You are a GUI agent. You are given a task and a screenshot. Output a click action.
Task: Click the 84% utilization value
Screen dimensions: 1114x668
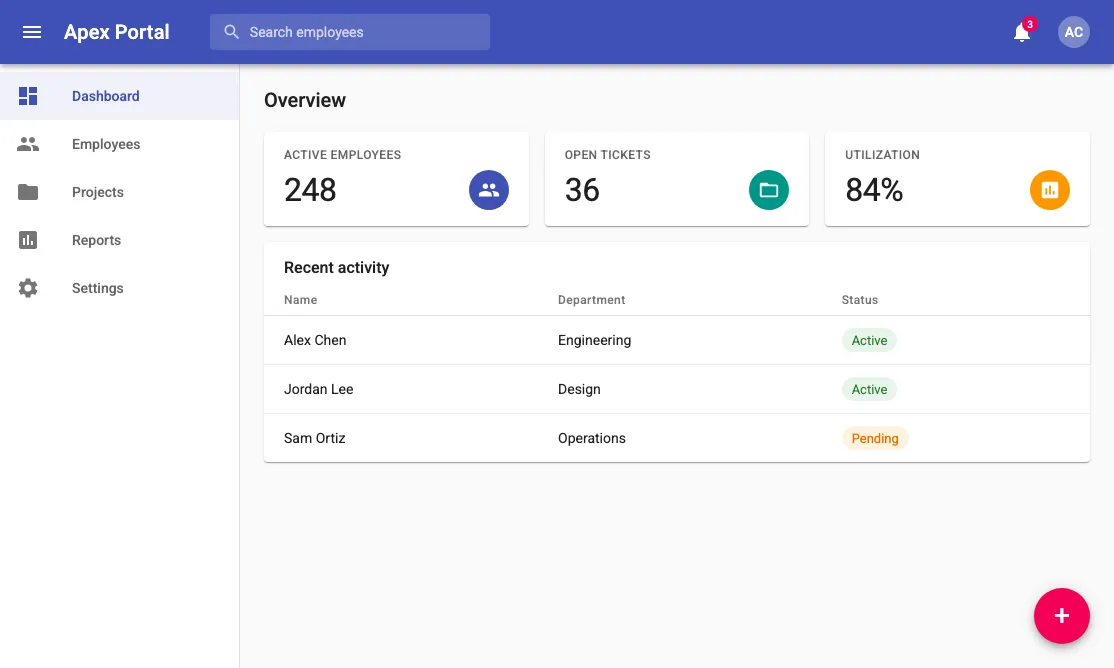[874, 190]
